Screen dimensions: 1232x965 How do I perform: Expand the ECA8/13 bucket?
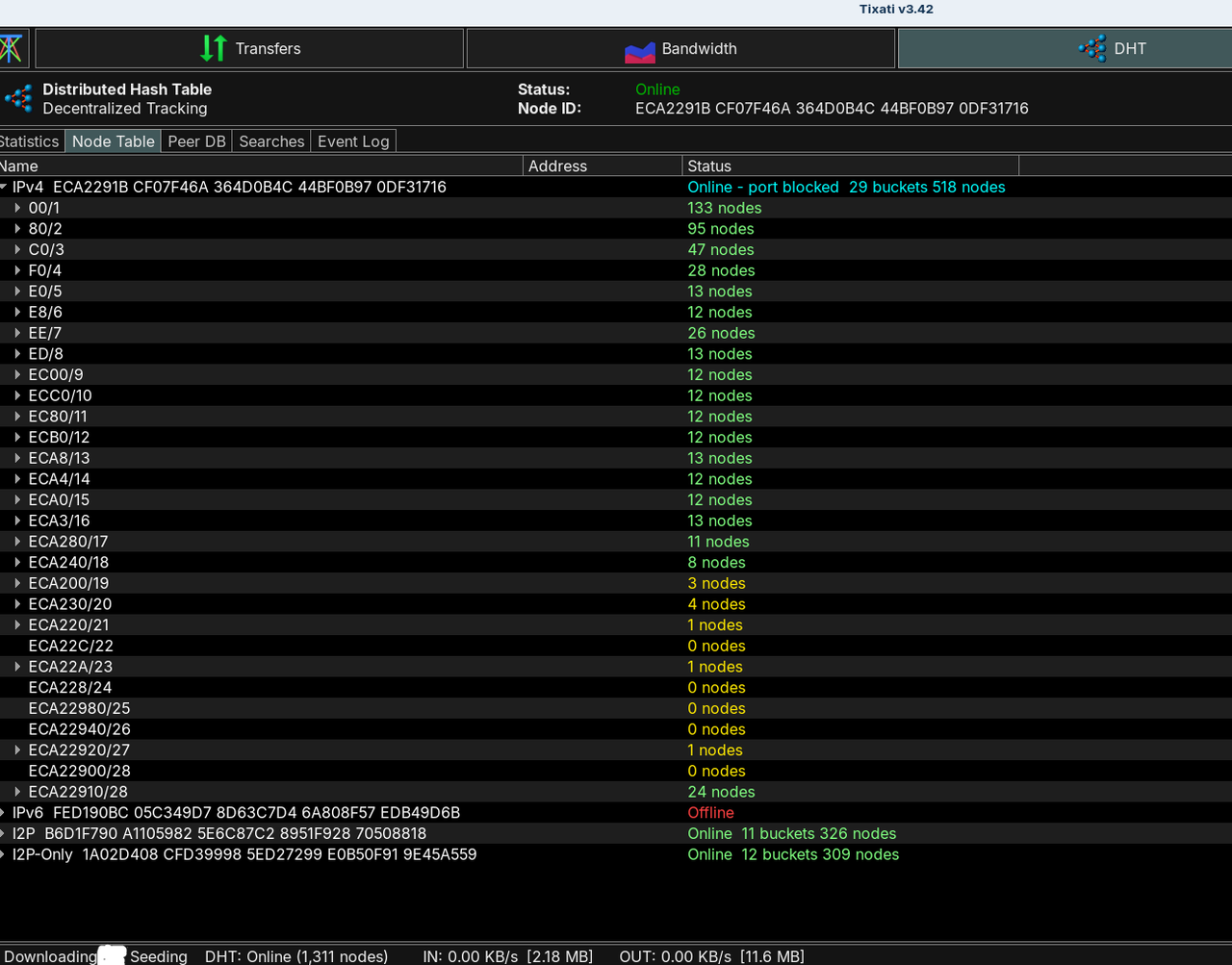pos(17,458)
